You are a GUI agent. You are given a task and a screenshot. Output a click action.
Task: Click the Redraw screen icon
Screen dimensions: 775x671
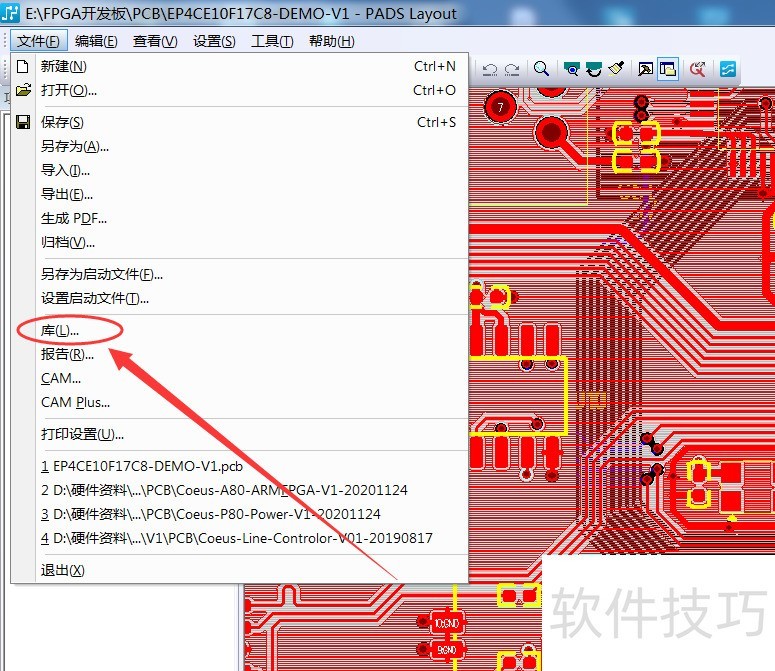coord(594,69)
